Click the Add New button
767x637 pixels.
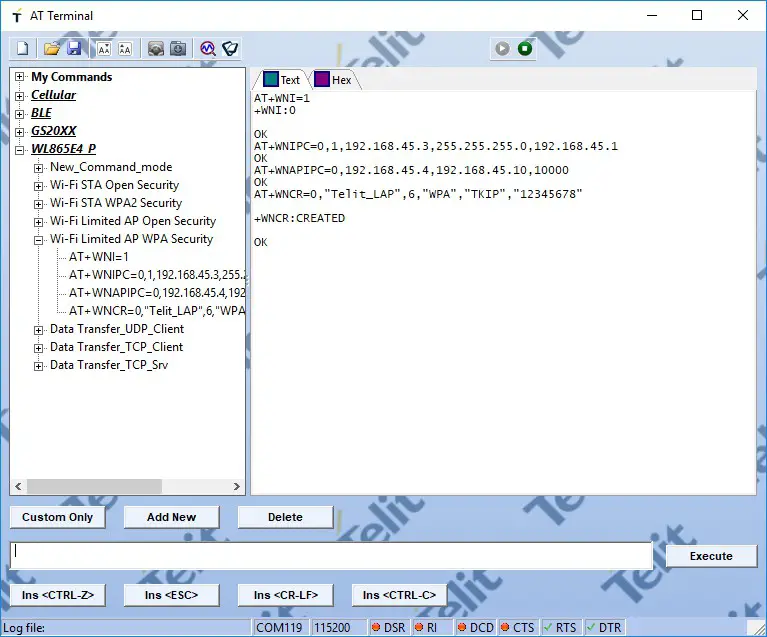pyautogui.click(x=171, y=517)
